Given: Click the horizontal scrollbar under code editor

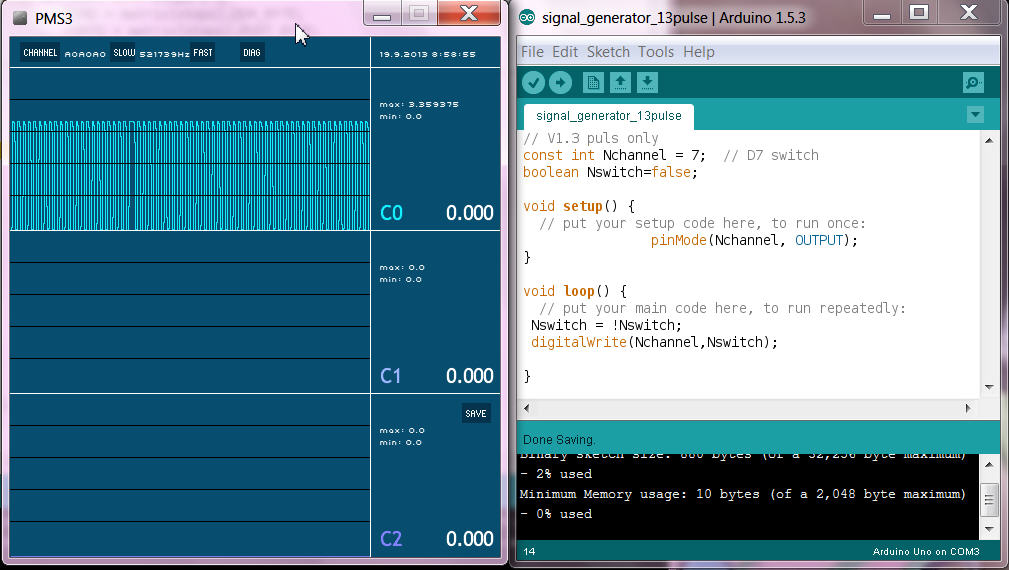Looking at the screenshot, I should (x=746, y=408).
